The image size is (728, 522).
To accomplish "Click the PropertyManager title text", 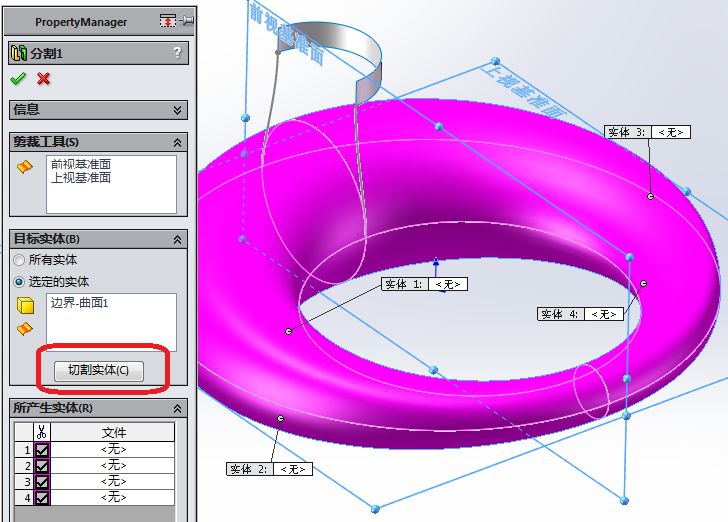I will [x=81, y=22].
